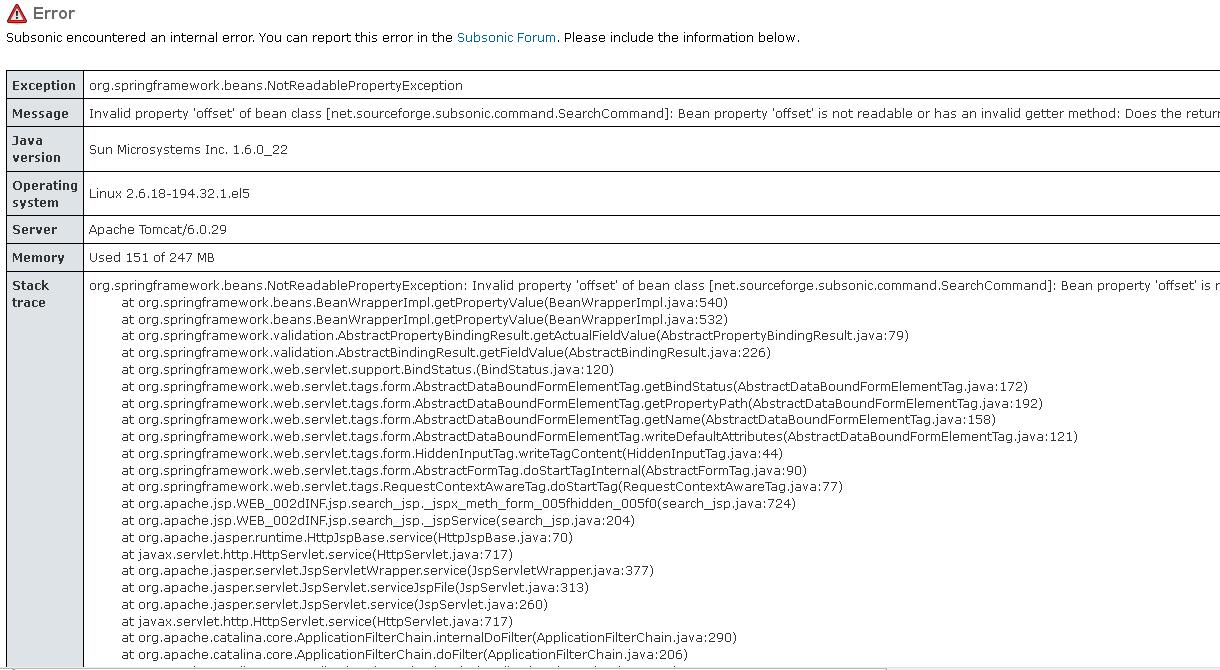1220x670 pixels.
Task: Click the JspServlet.serviceJspFile stack trace line
Action: click(355, 588)
